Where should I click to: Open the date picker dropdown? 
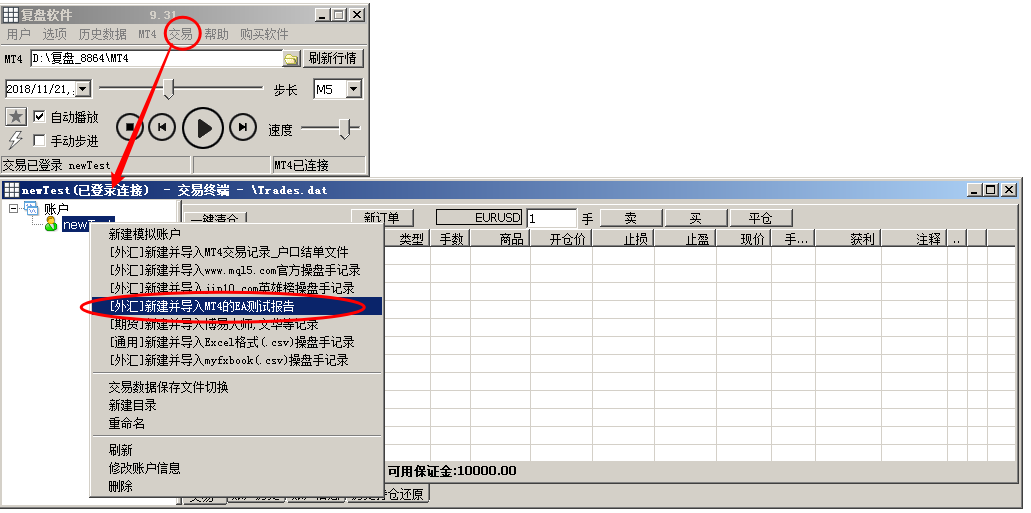pos(82,90)
